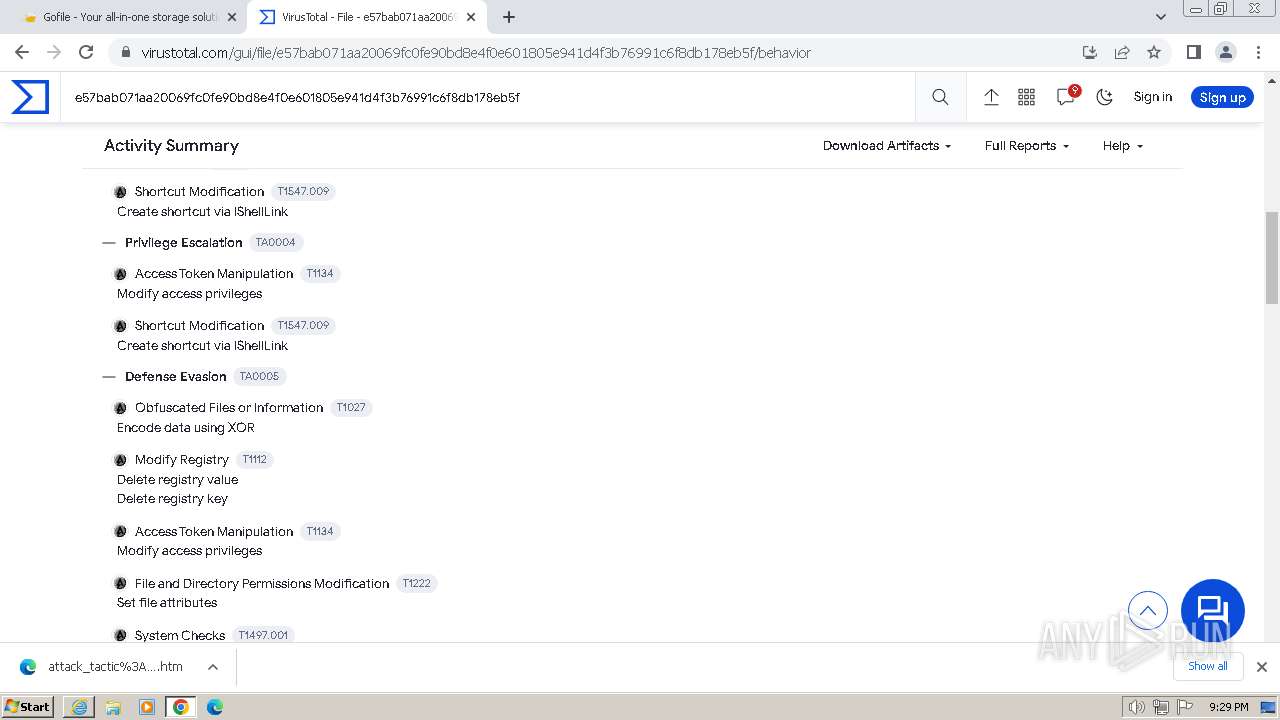1280x720 pixels.
Task: Click the page vertical scrollbar thumb
Action: point(1272,257)
